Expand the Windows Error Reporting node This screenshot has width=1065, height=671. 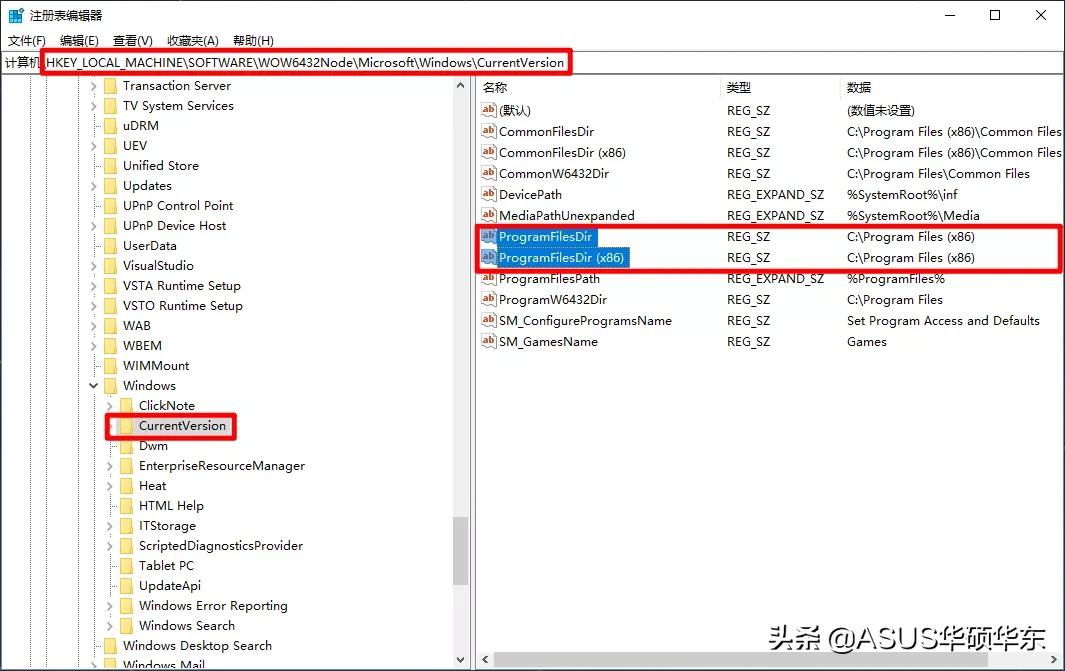pyautogui.click(x=108, y=605)
